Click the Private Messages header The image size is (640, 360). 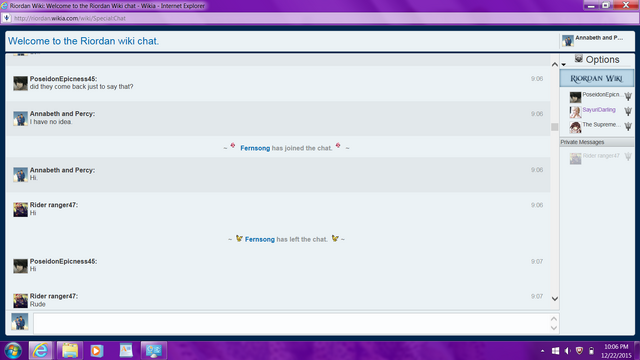tap(597, 142)
